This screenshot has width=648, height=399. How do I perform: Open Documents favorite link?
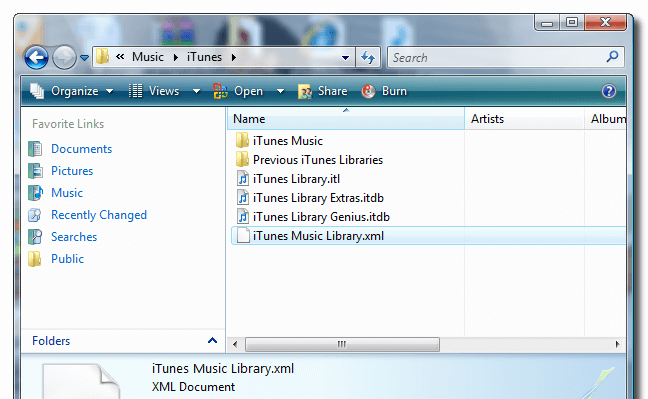pyautogui.click(x=81, y=149)
